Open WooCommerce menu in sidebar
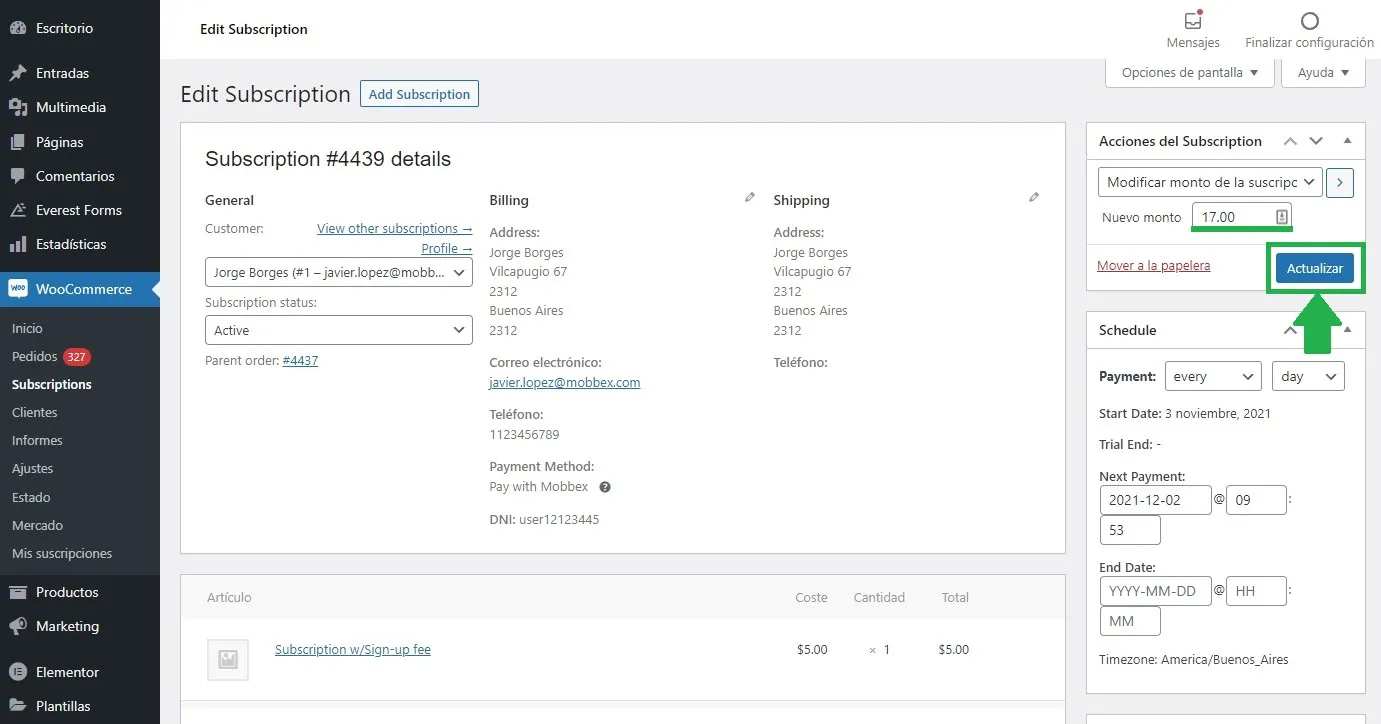 point(80,289)
